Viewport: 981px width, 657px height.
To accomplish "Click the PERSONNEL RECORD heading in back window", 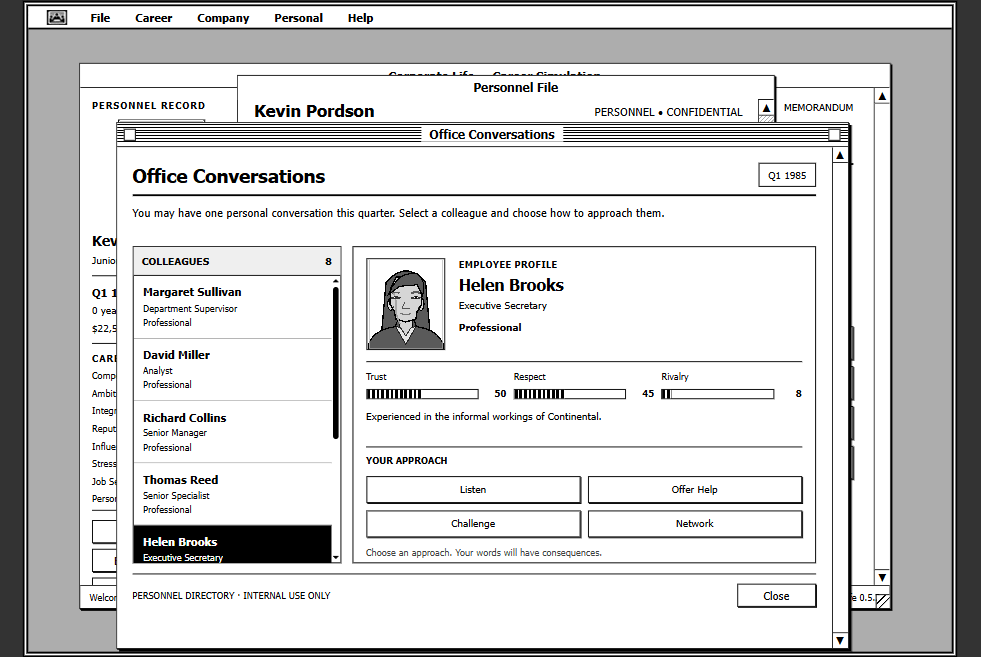I will tap(148, 106).
